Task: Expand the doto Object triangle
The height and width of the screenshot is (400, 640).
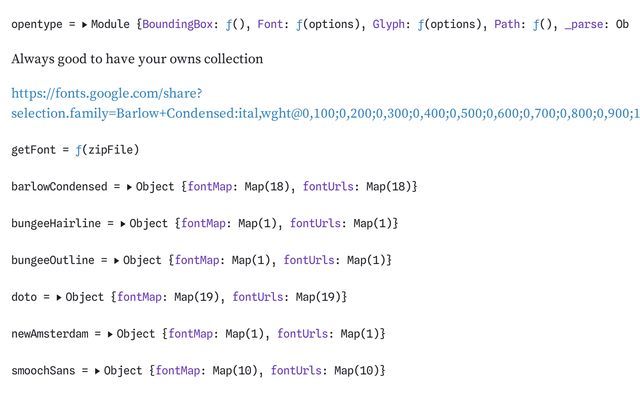Action: coord(60,297)
